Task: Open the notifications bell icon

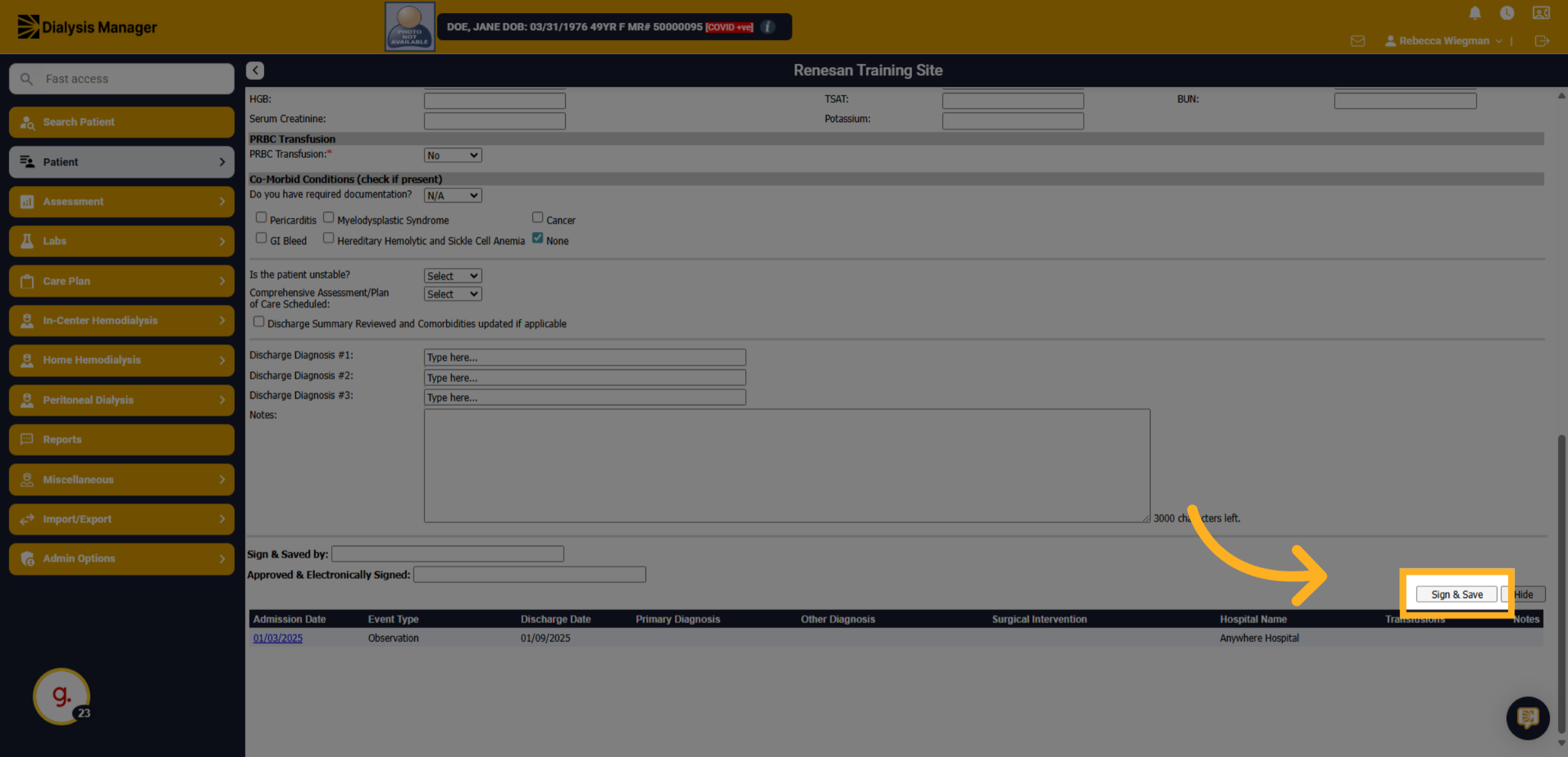Action: pyautogui.click(x=1475, y=13)
